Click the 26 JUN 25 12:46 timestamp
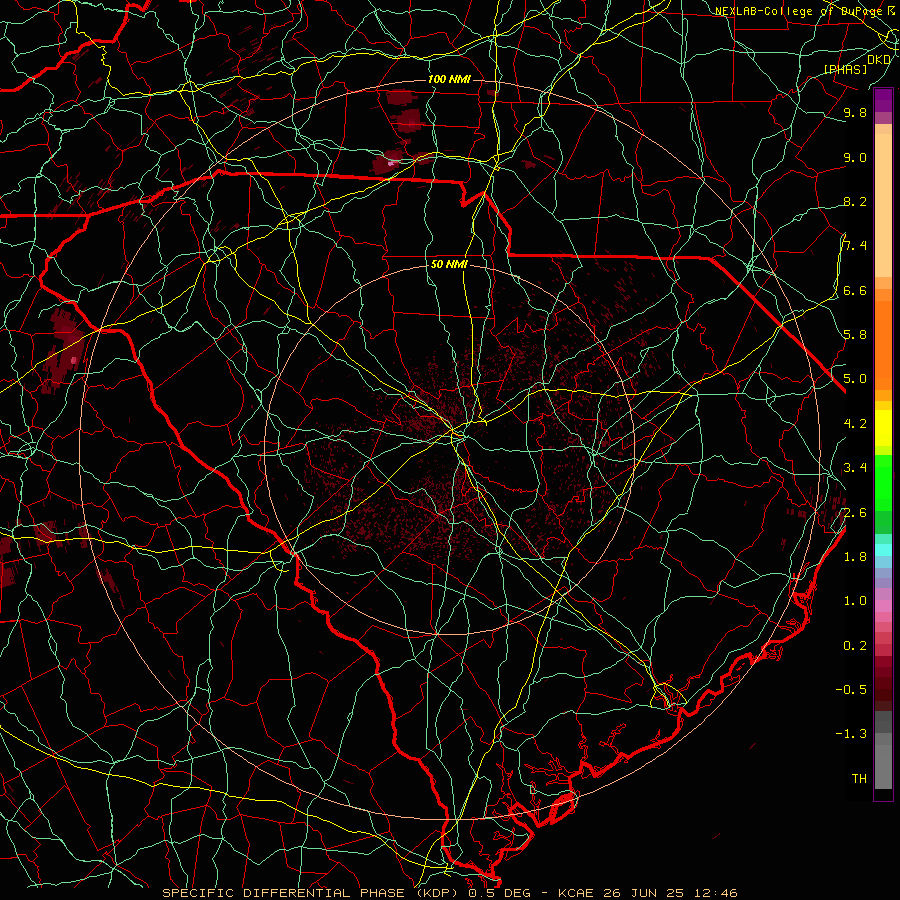 670,893
